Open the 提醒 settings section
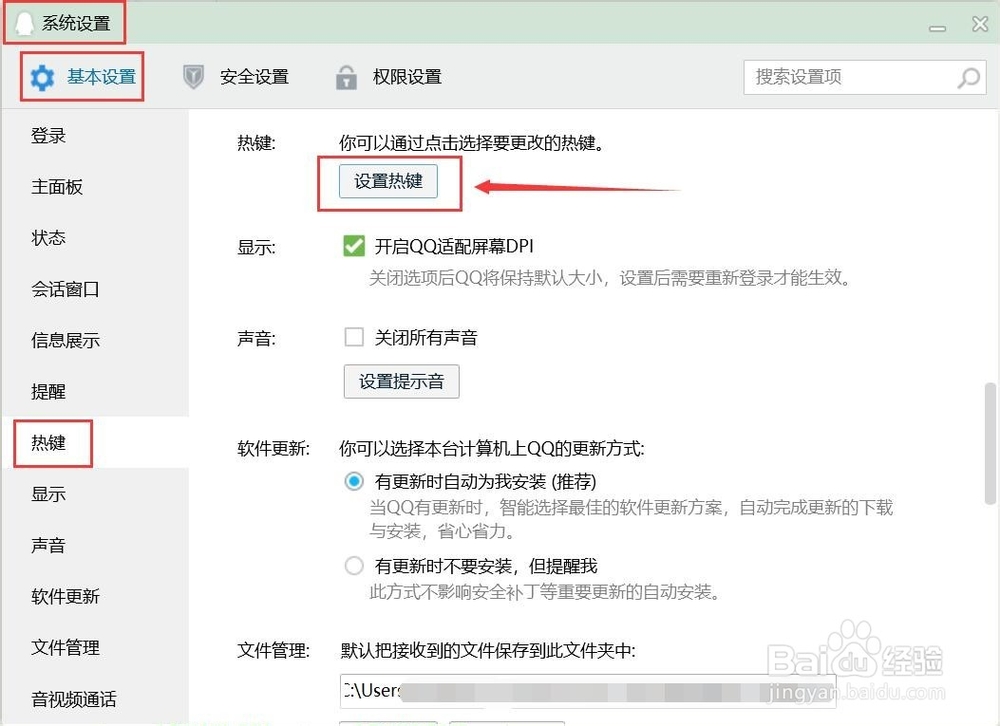The width and height of the screenshot is (1000, 726). pyautogui.click(x=48, y=391)
